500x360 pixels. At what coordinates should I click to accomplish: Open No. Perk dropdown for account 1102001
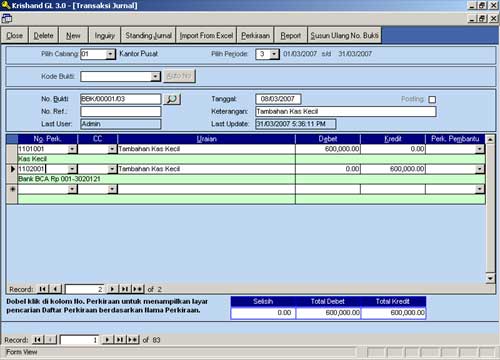click(72, 169)
